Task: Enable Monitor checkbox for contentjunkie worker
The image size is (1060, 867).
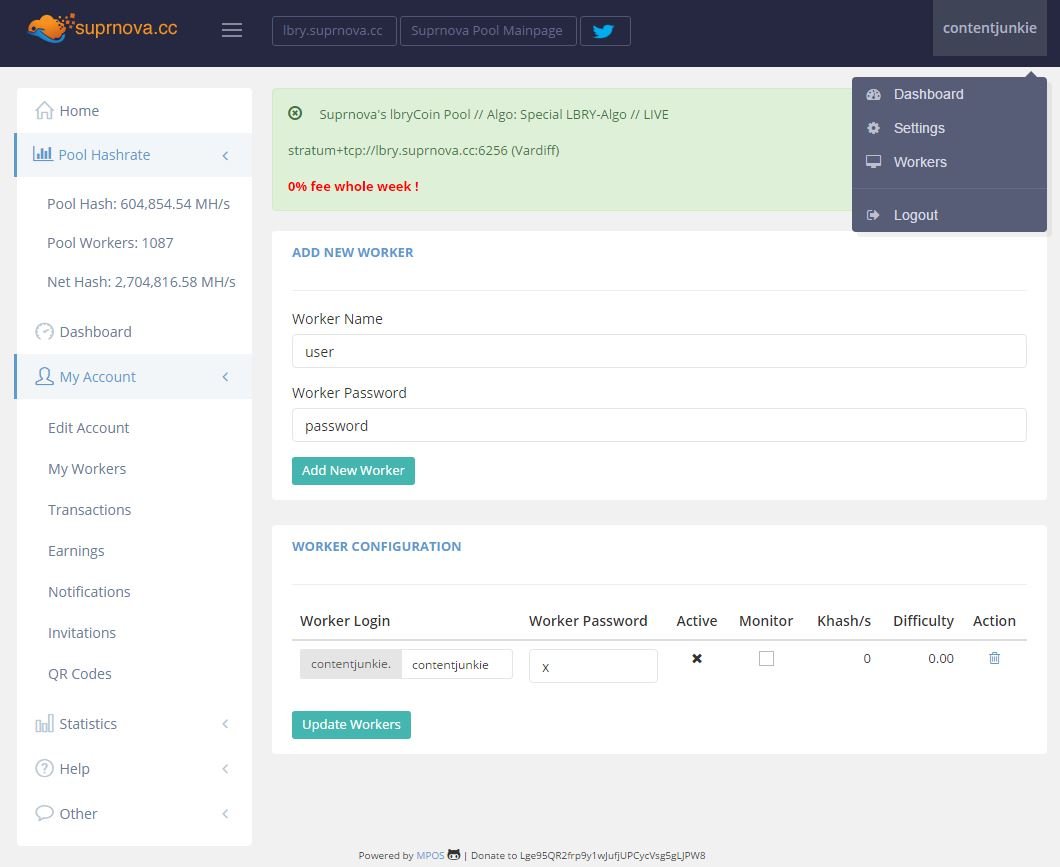Action: point(766,658)
